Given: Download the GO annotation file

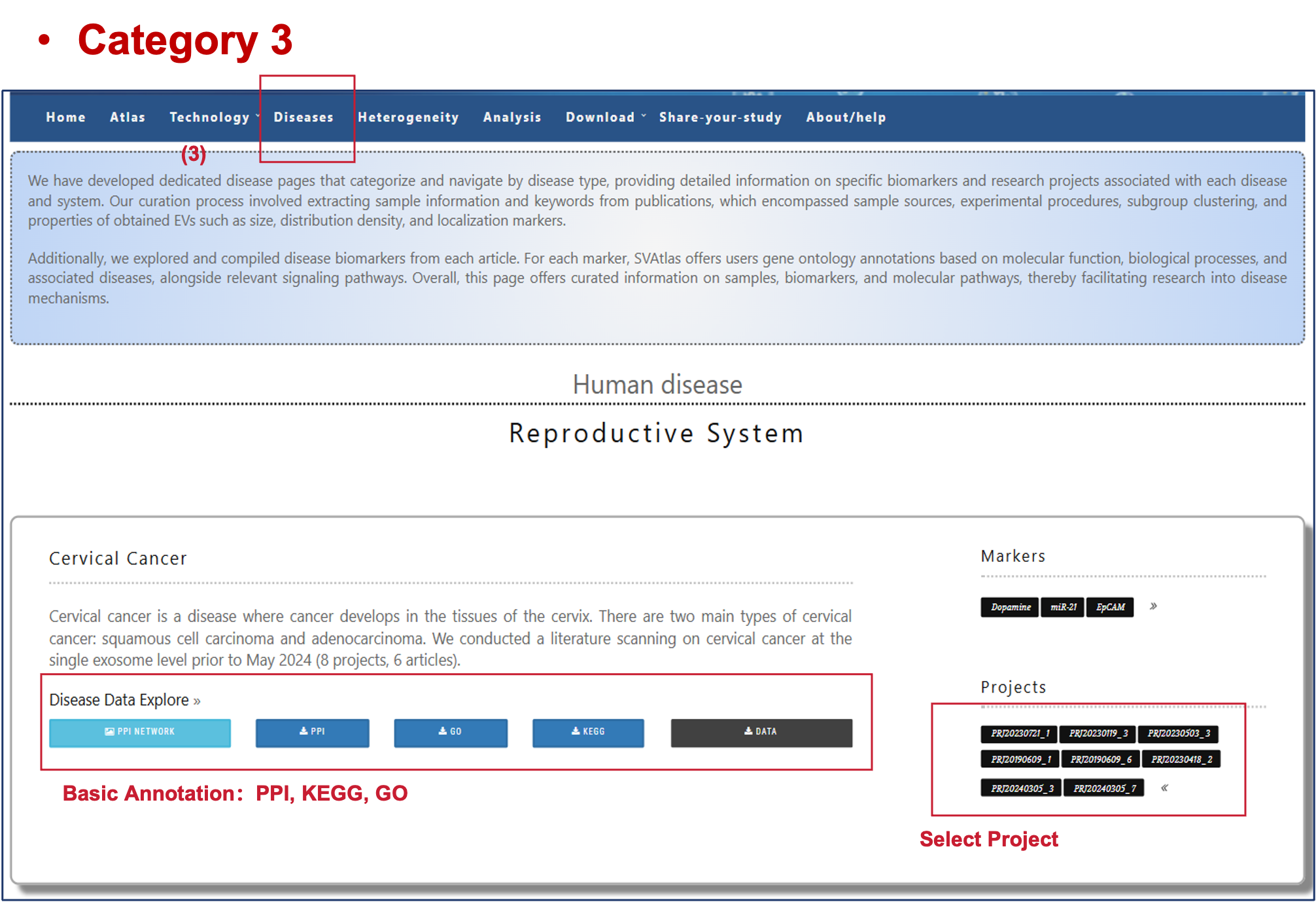Looking at the screenshot, I should coord(450,732).
